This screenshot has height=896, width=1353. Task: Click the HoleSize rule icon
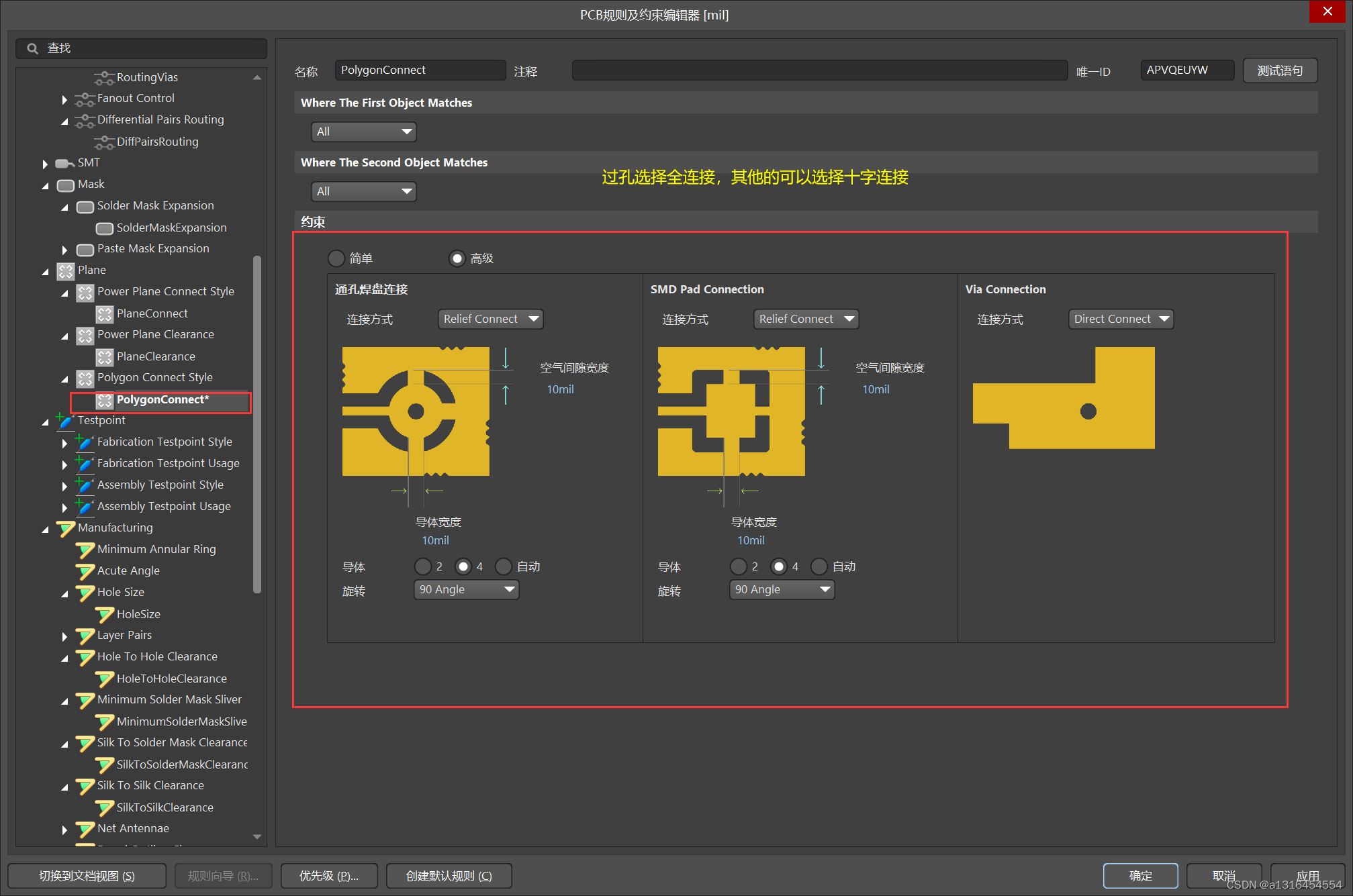tap(105, 614)
